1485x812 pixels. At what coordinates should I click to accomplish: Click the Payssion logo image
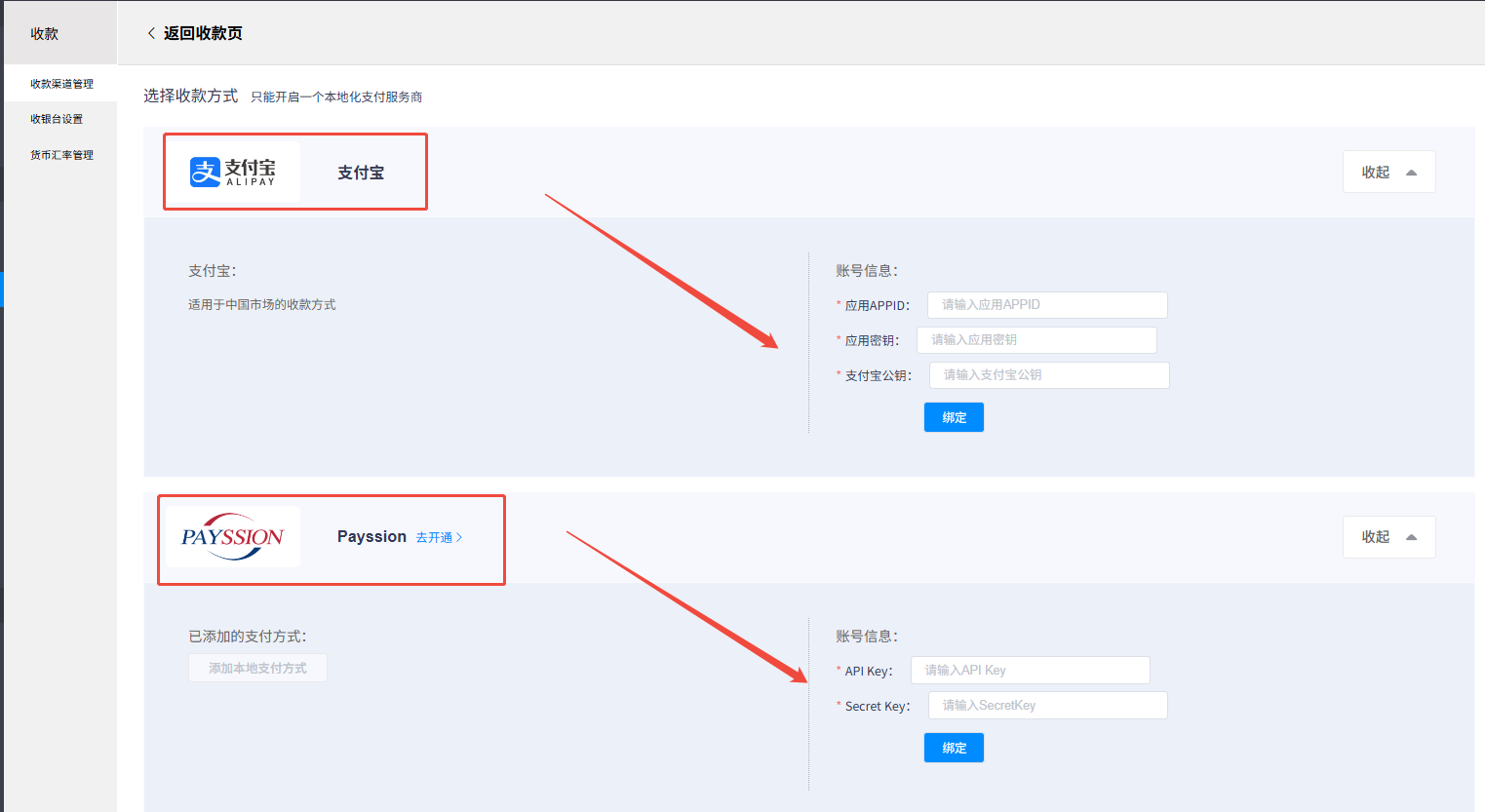tap(232, 537)
